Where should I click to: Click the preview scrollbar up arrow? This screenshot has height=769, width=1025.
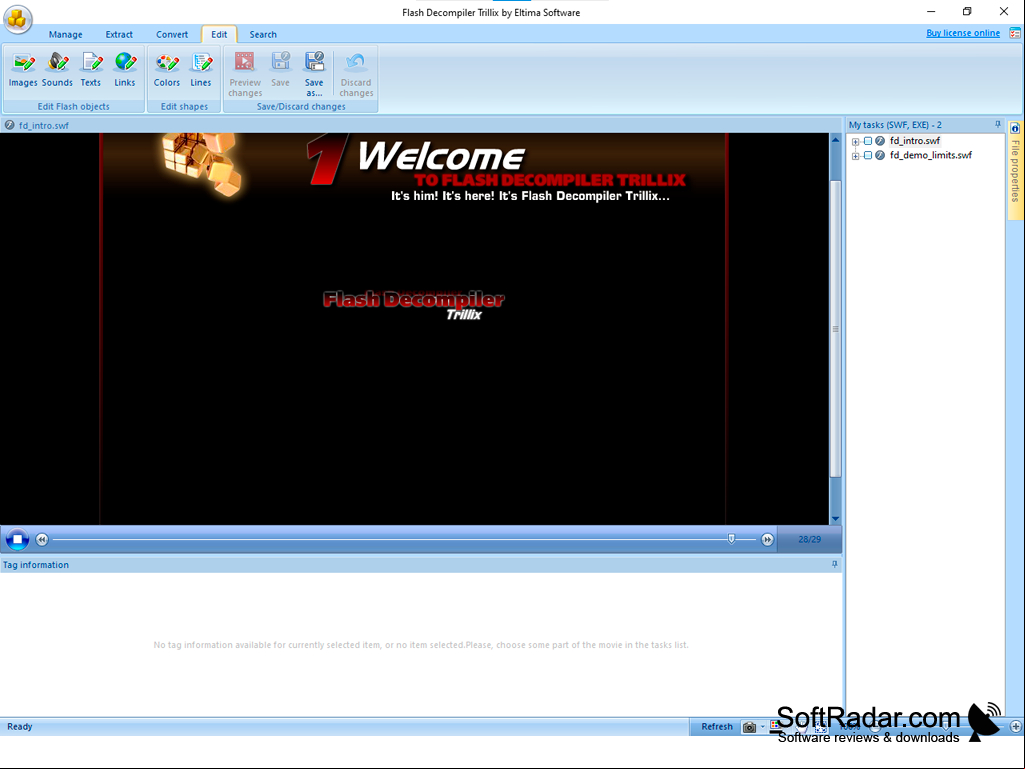click(x=835, y=140)
